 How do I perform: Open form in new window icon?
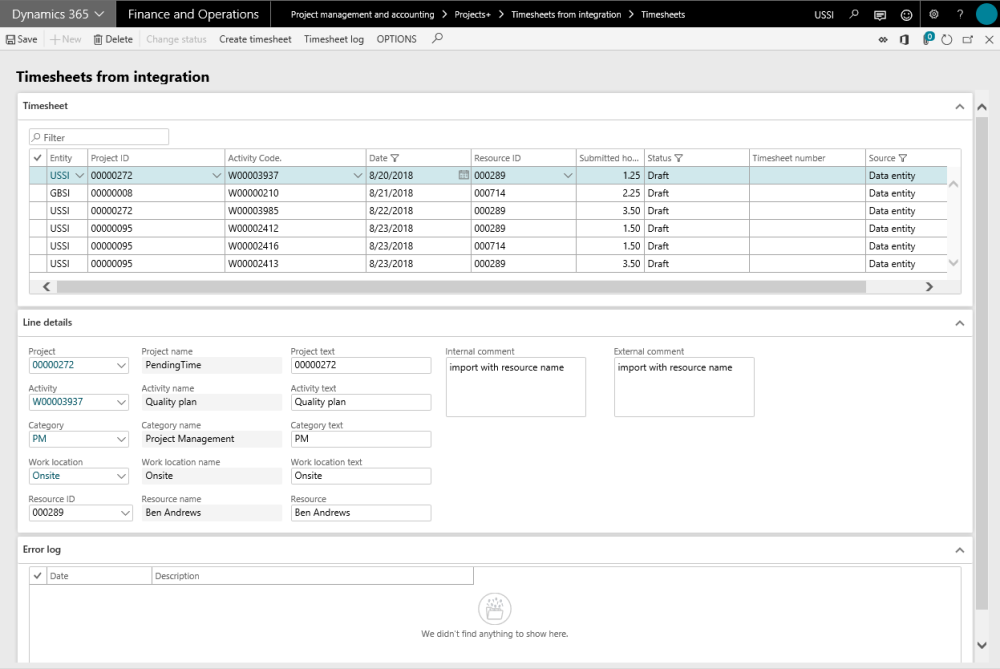968,40
